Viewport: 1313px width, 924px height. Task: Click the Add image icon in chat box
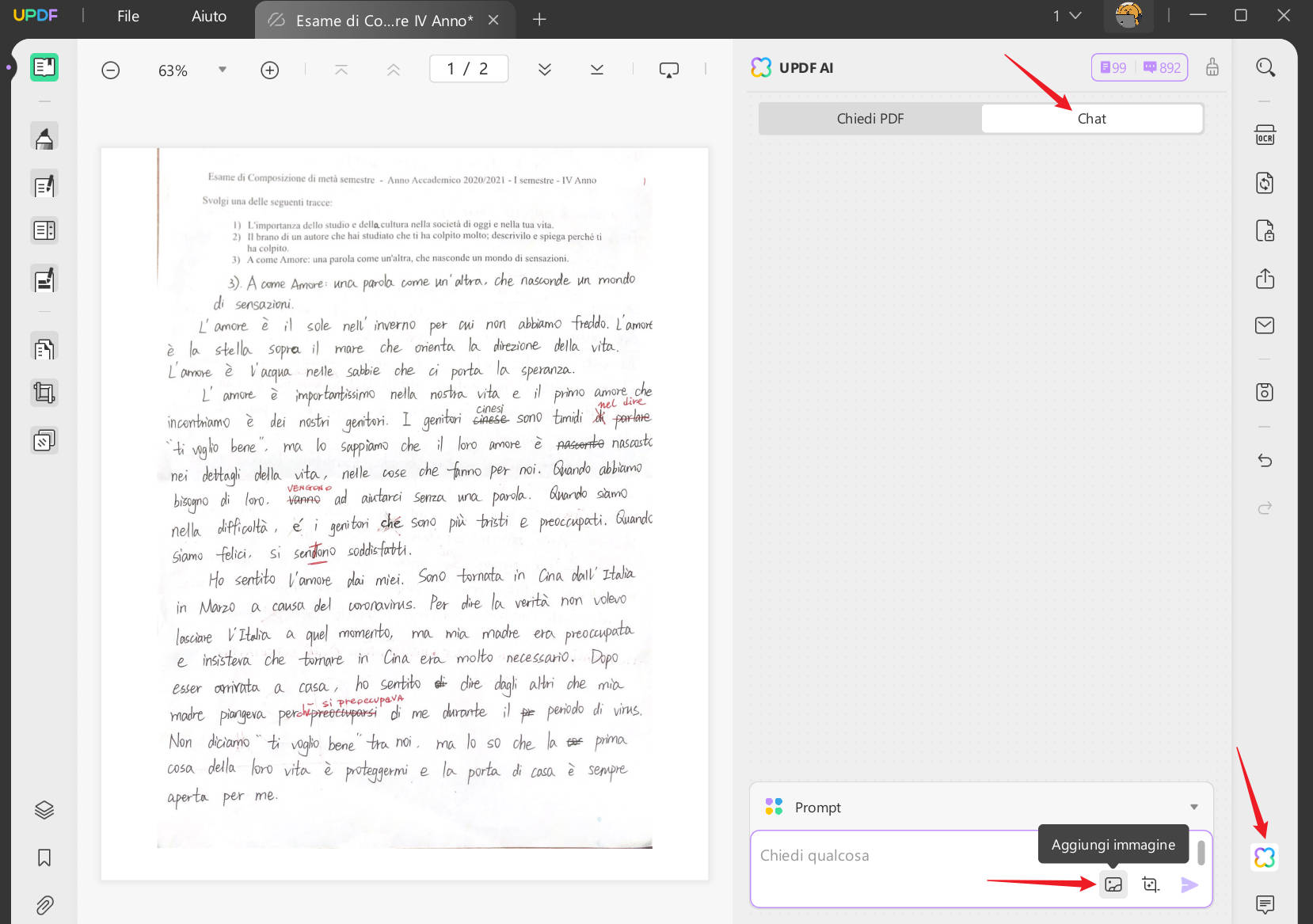[x=1113, y=884]
